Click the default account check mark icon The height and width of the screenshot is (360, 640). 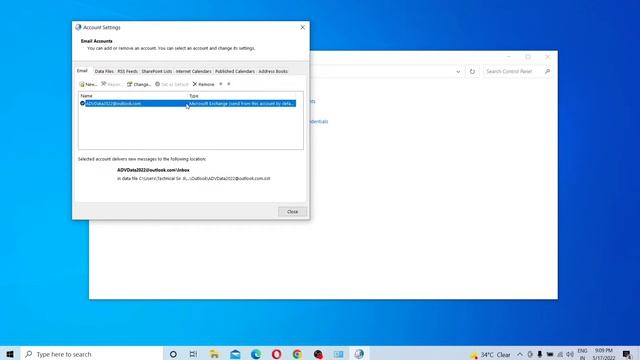click(x=82, y=103)
